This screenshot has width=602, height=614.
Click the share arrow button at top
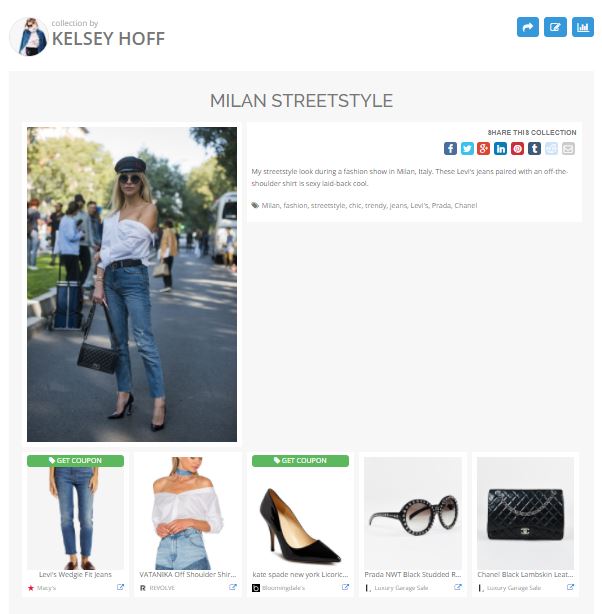528,27
